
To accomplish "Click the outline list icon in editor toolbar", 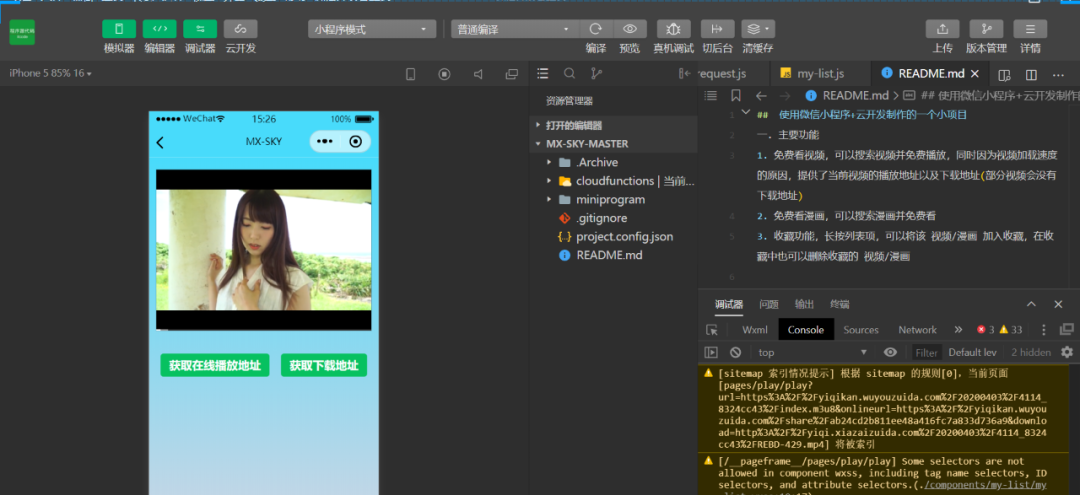I will point(710,96).
